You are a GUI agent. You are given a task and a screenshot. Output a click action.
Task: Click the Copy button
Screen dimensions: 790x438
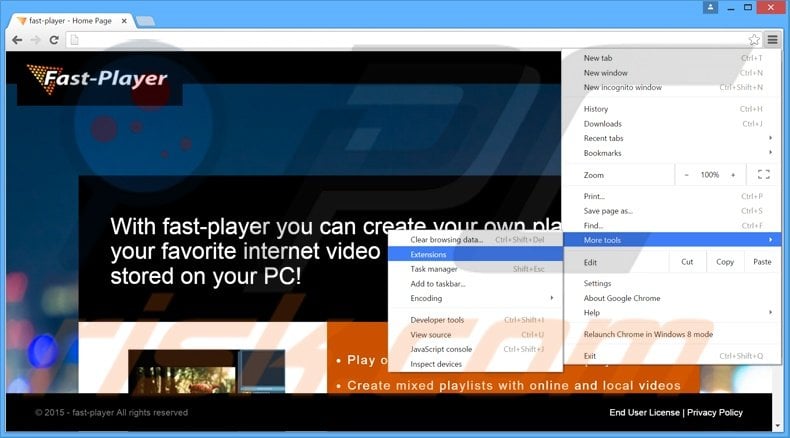[725, 262]
